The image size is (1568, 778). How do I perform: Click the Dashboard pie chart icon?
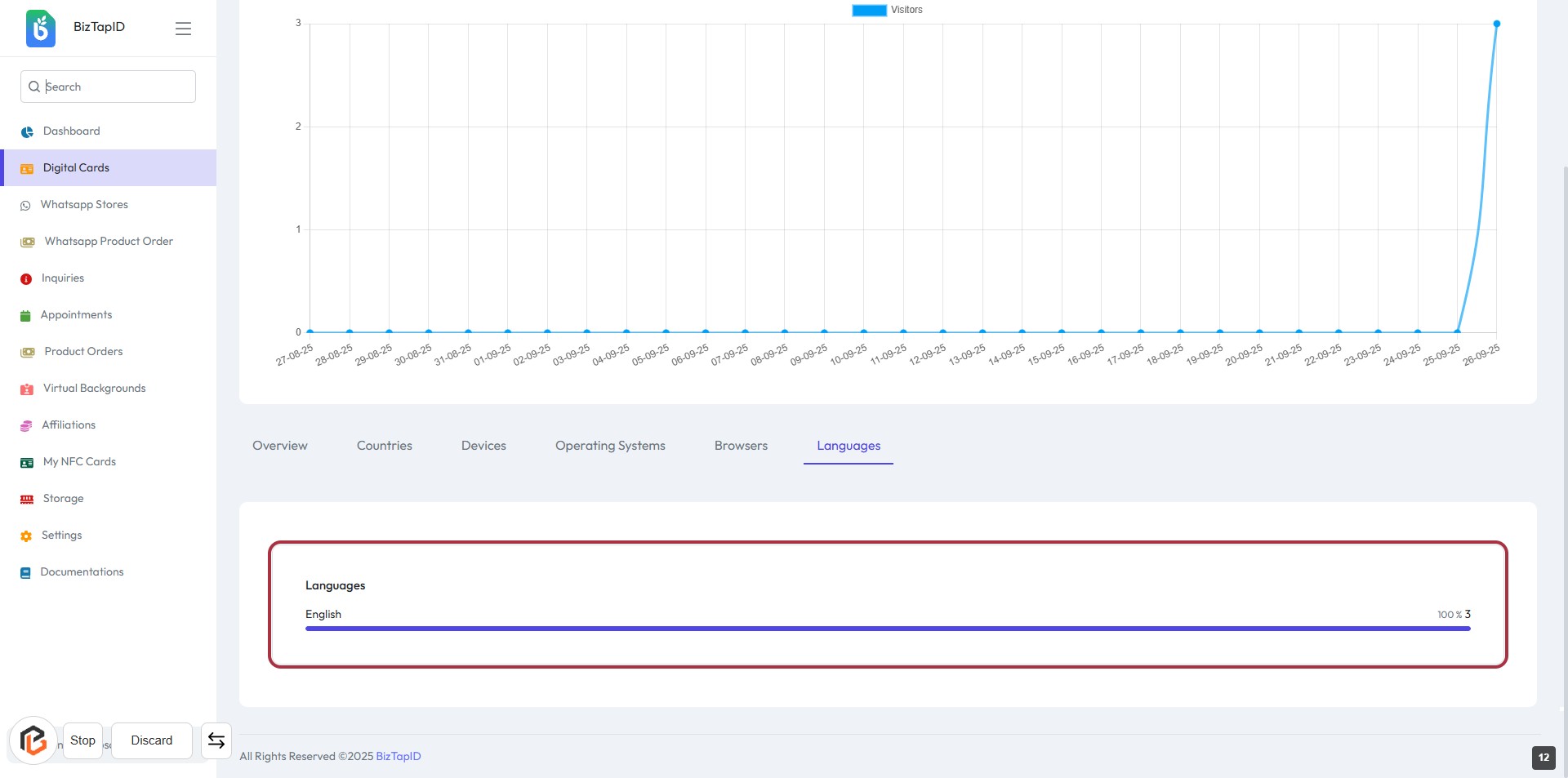click(x=27, y=131)
